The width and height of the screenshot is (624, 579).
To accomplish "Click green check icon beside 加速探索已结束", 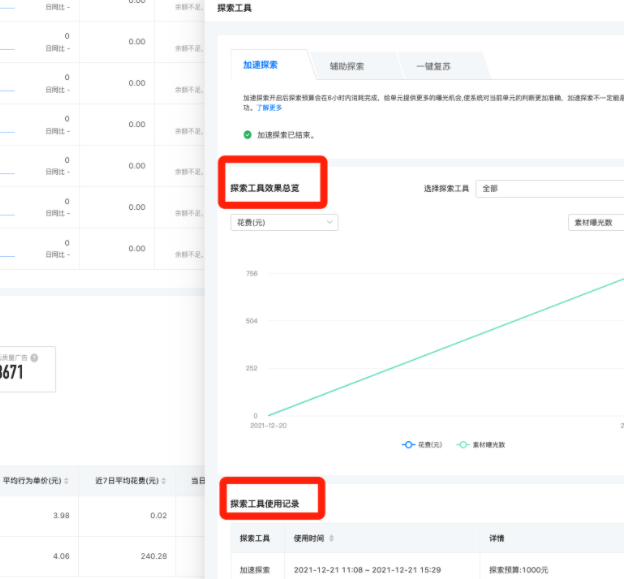I will 248,135.
